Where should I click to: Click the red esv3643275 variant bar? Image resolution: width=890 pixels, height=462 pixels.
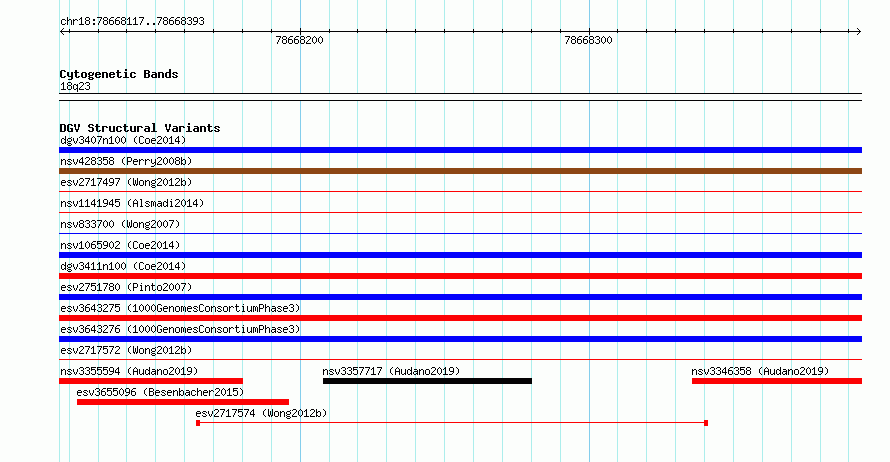(460, 318)
